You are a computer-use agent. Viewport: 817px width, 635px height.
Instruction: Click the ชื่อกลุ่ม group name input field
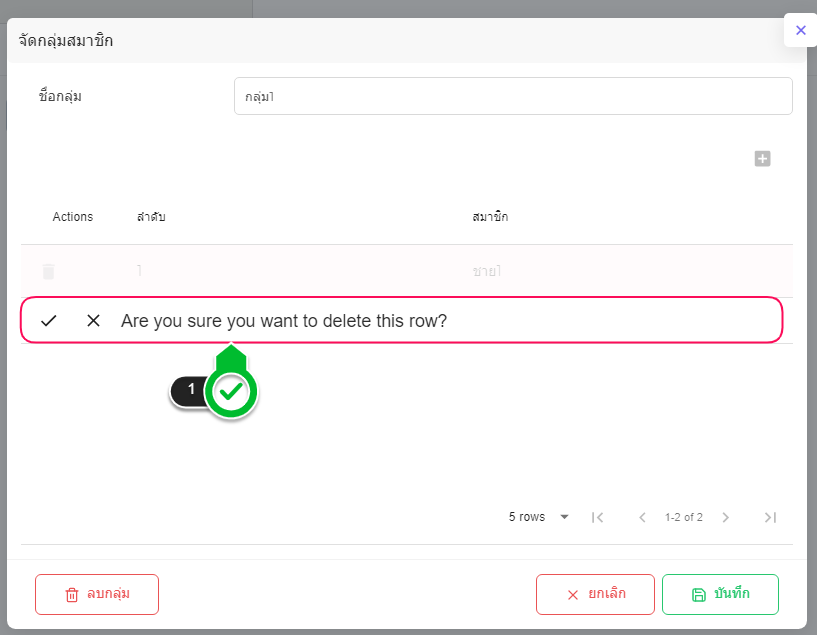[513, 96]
